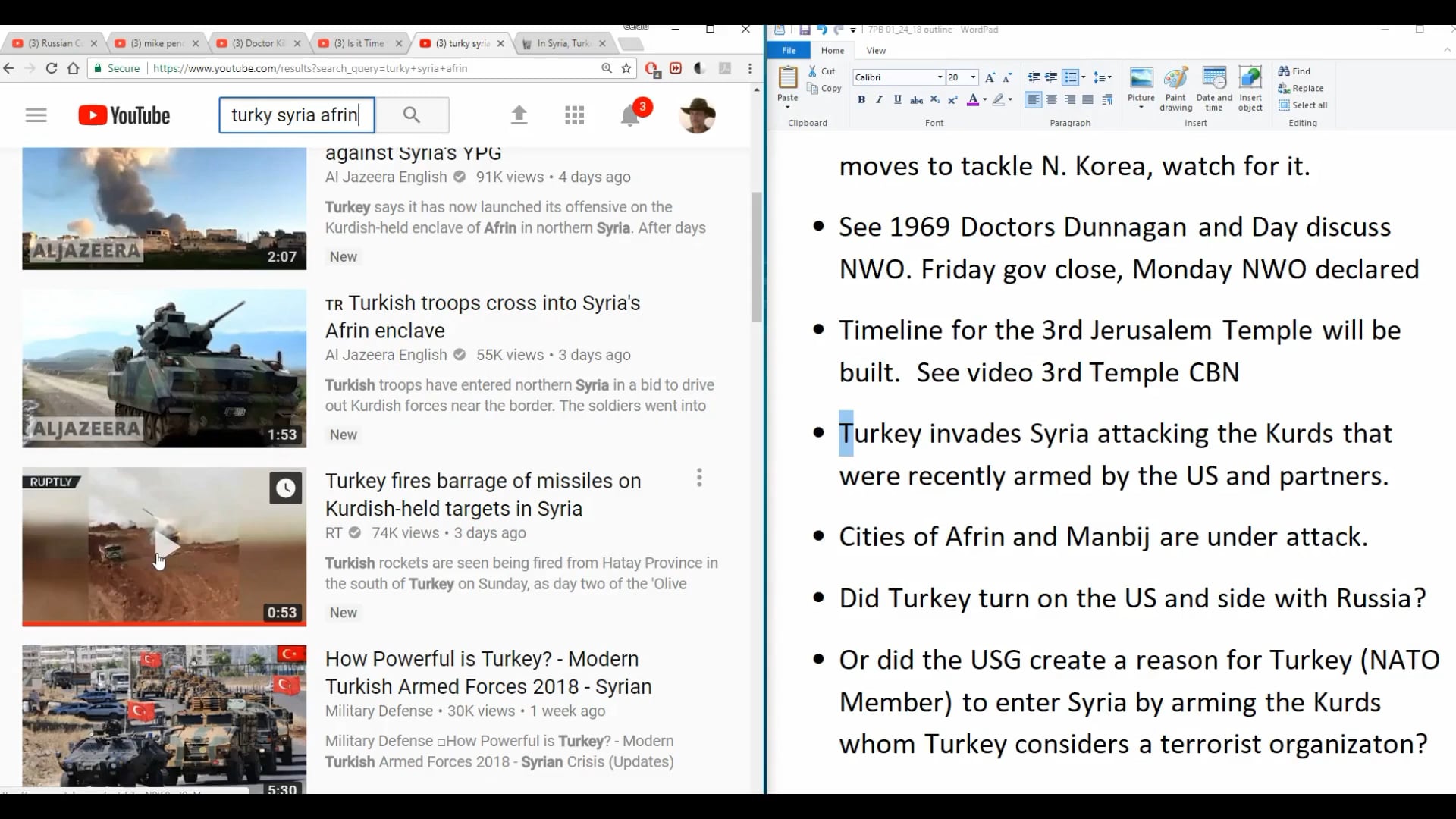This screenshot has height=819, width=1456.
Task: Open YouTube apps grid icon
Action: [574, 115]
